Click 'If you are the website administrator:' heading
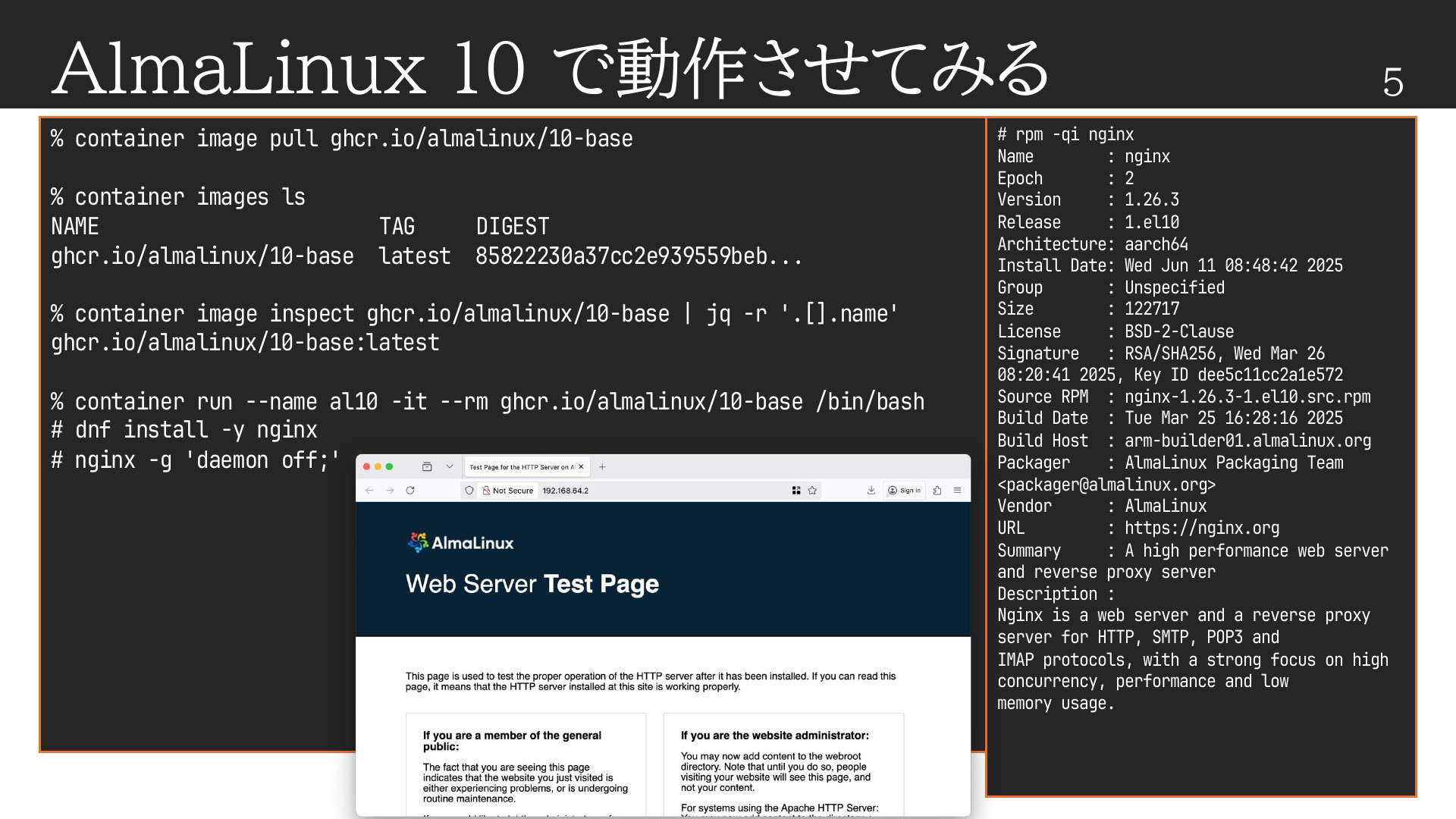The height and width of the screenshot is (819, 1456). tap(775, 736)
